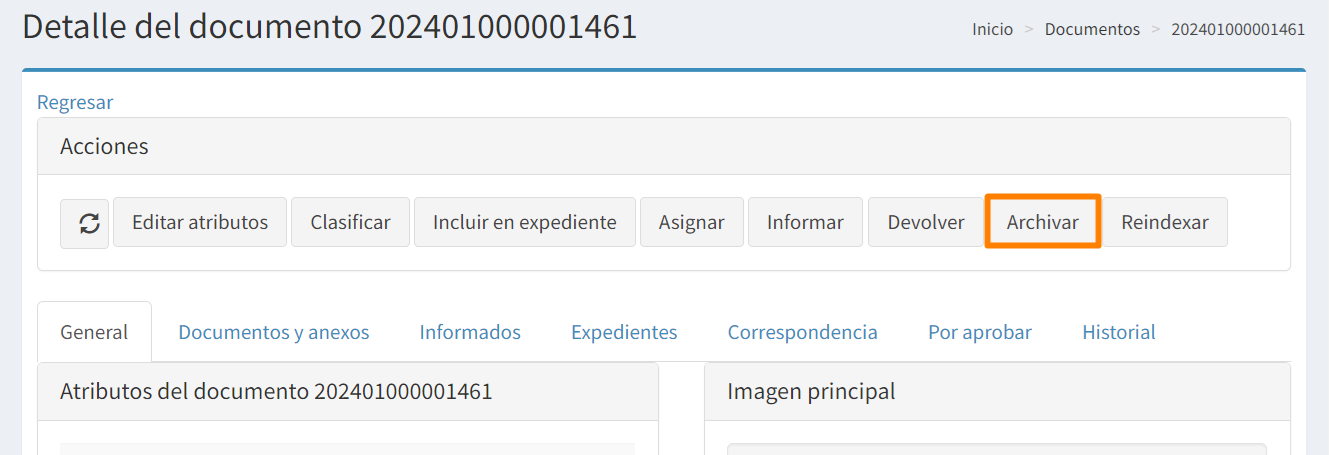The width and height of the screenshot is (1329, 455).
Task: Click the refresh icon button in Acciones
Action: click(85, 222)
